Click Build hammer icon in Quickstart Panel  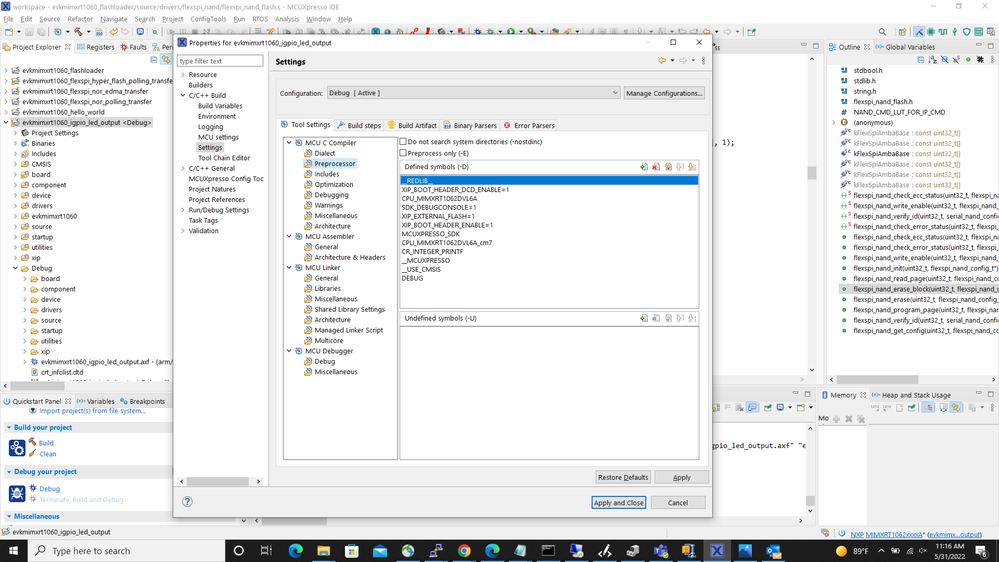click(x=33, y=442)
